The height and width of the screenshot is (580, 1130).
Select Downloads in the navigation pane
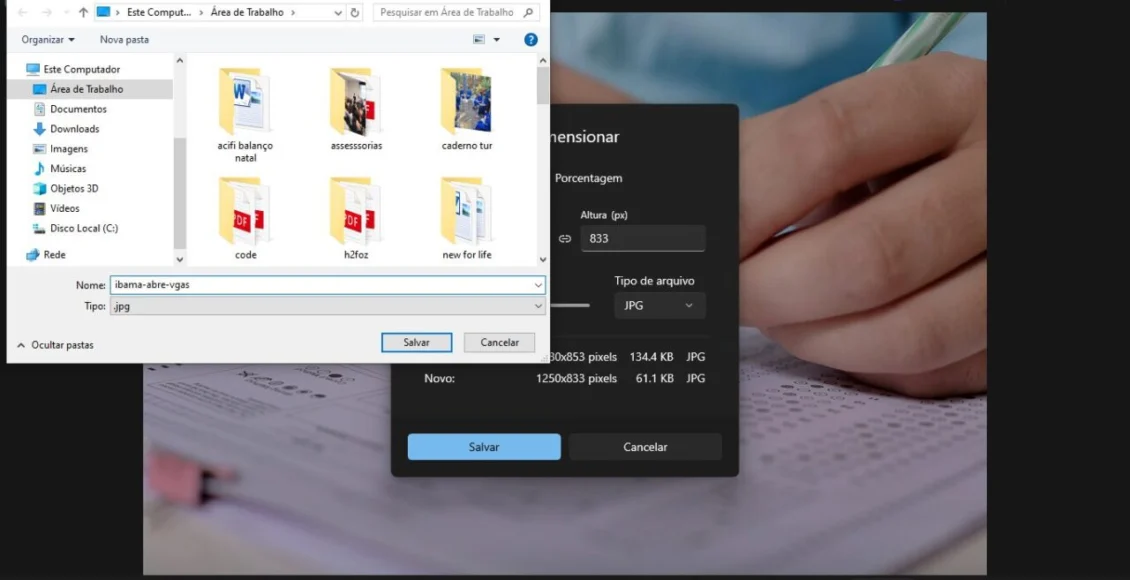coord(74,129)
